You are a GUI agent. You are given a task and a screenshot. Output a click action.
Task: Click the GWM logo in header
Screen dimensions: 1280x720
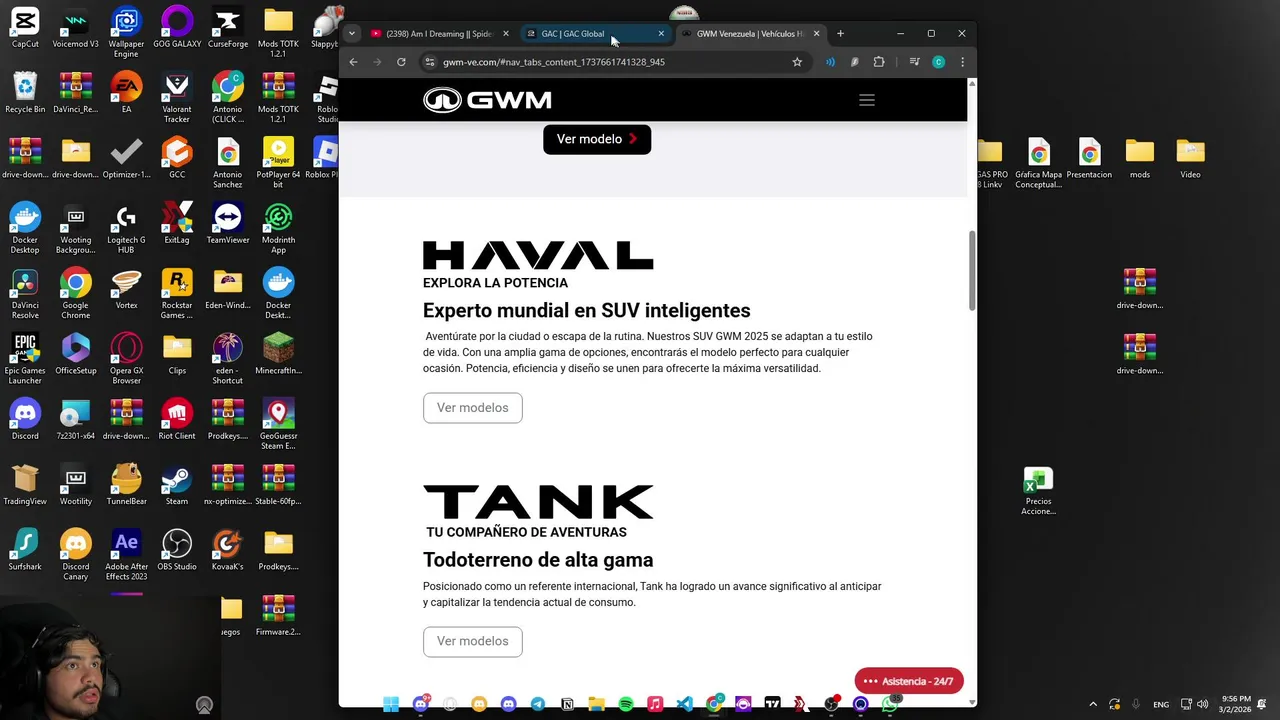pyautogui.click(x=487, y=100)
